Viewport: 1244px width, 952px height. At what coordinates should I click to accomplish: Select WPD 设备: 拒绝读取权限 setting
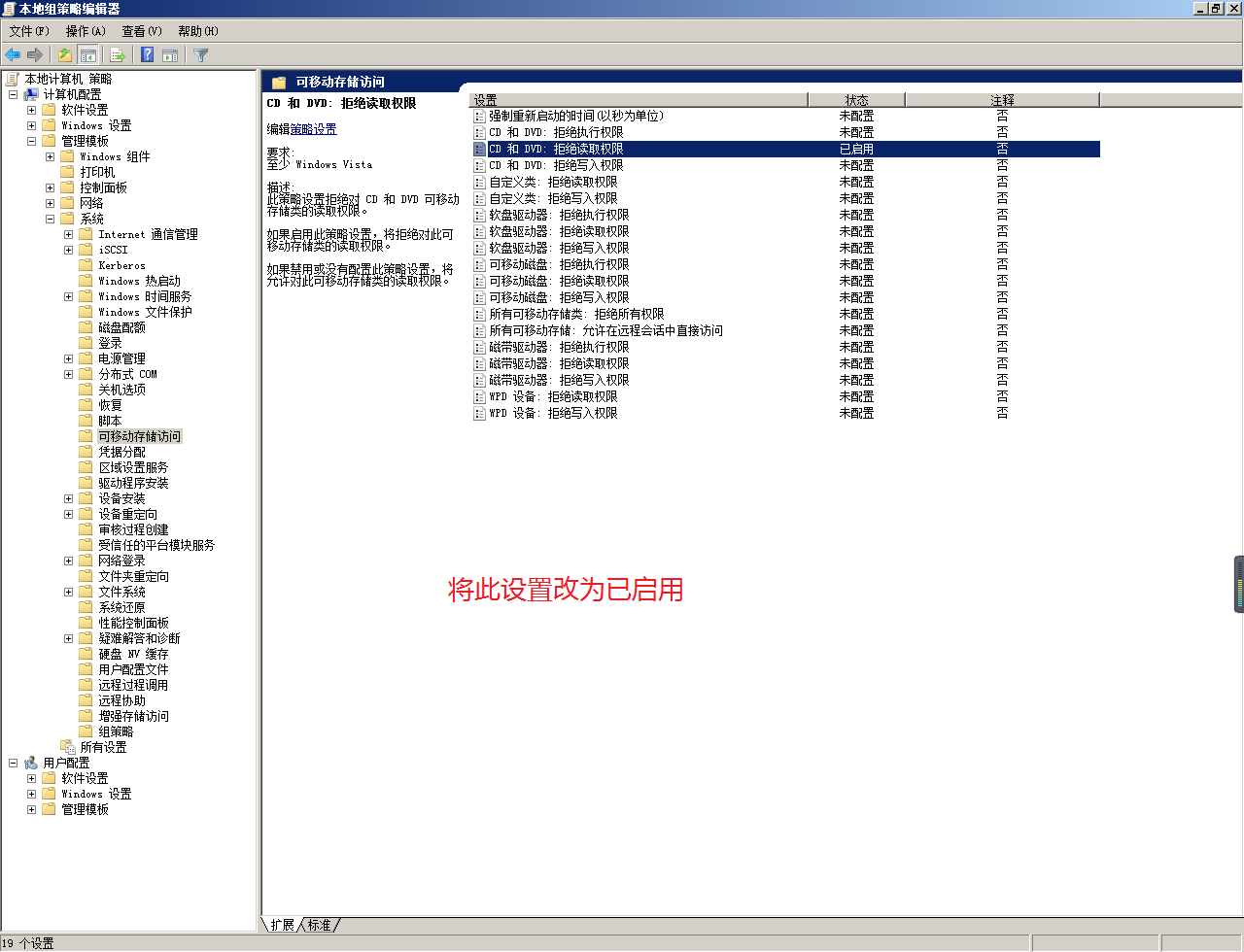click(553, 396)
